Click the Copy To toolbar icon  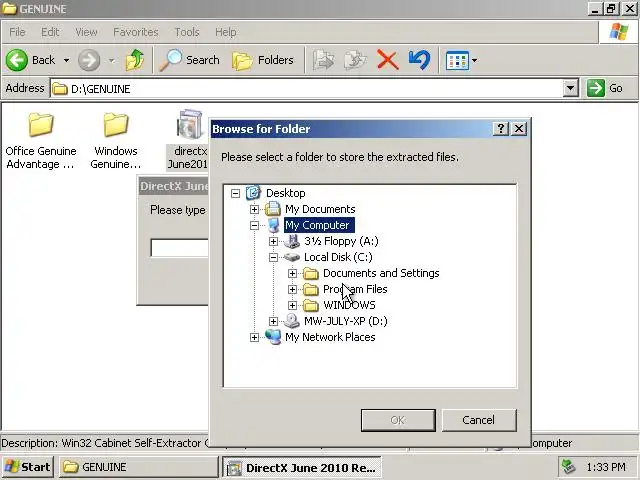tap(355, 60)
